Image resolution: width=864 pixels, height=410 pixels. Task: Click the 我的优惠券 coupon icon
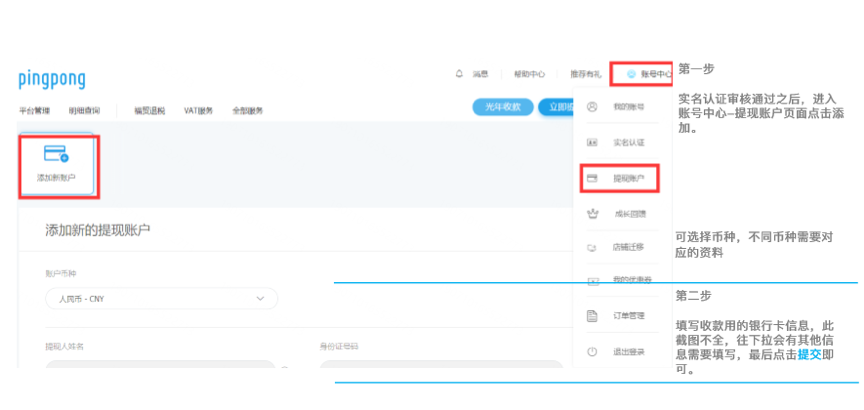coord(592,281)
